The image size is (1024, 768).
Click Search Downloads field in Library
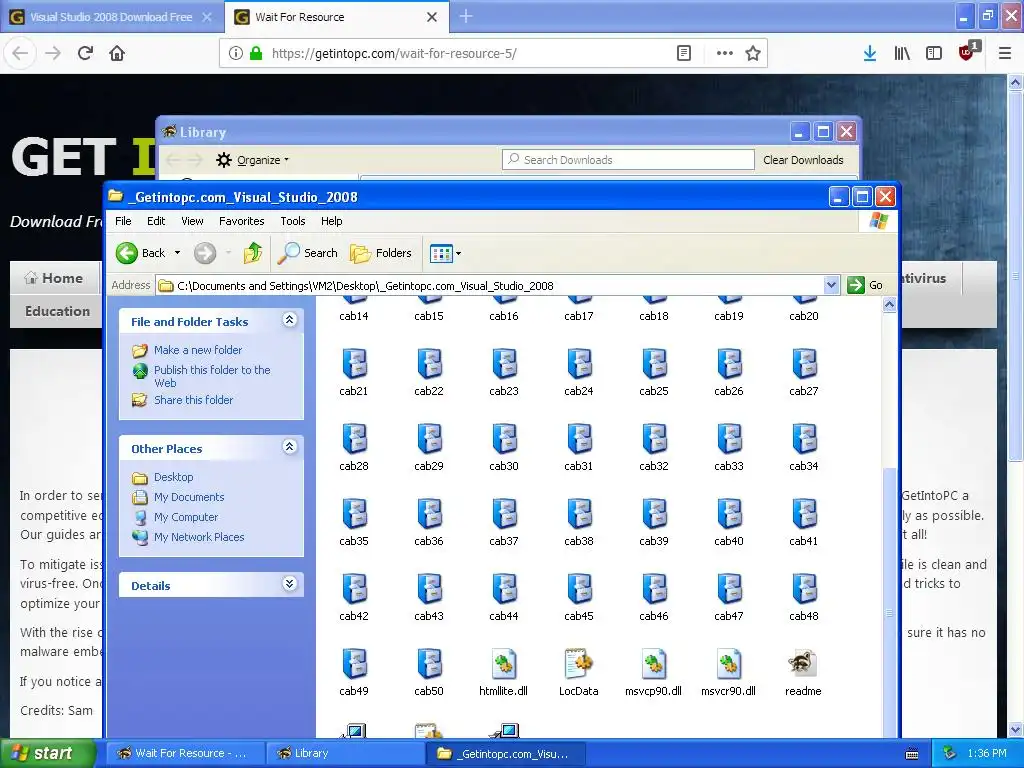[628, 160]
